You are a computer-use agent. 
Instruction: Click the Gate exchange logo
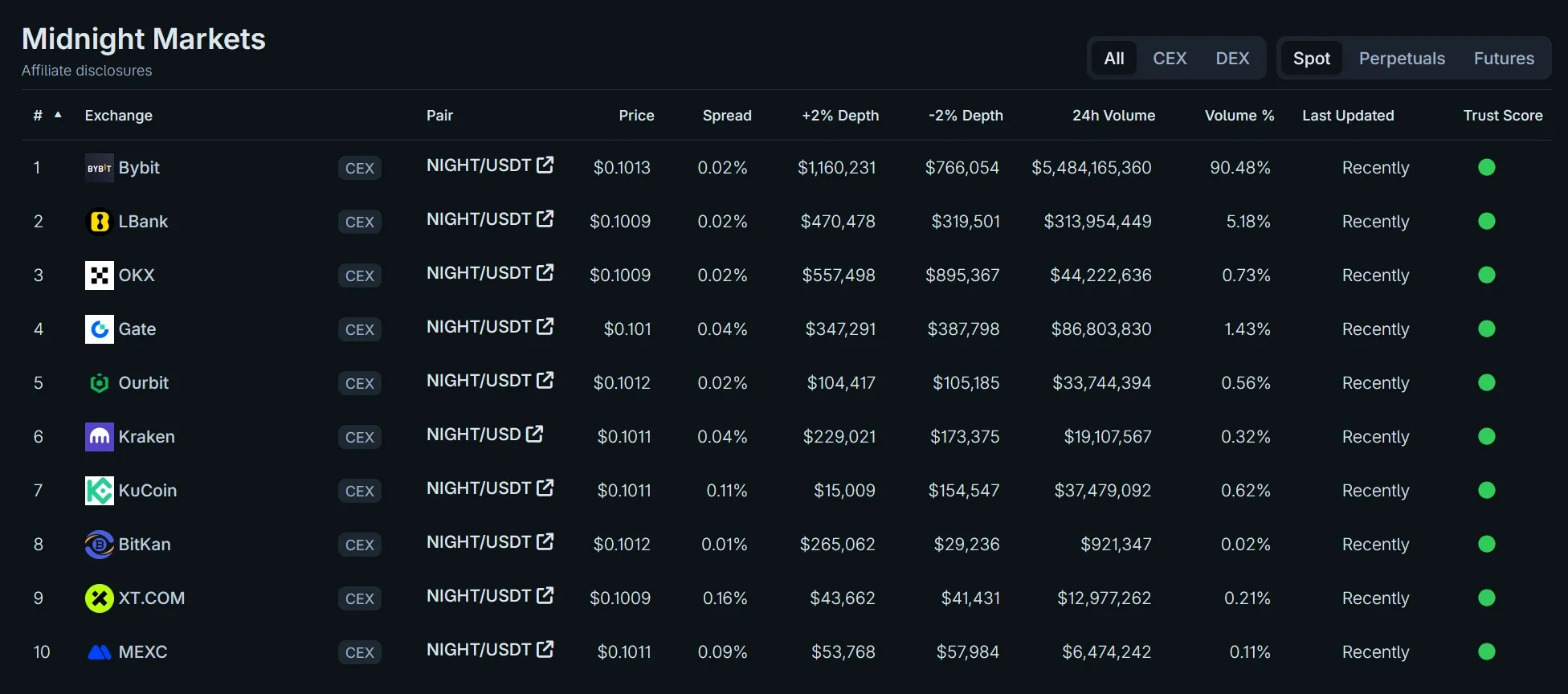point(100,329)
